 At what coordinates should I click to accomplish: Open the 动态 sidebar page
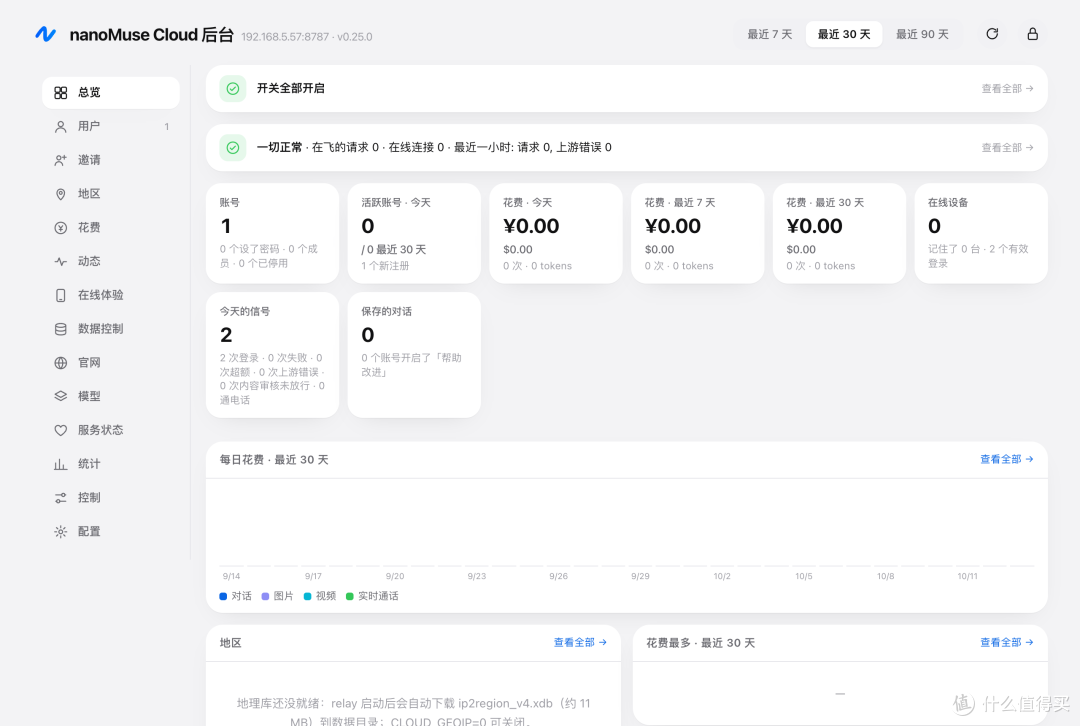click(111, 261)
